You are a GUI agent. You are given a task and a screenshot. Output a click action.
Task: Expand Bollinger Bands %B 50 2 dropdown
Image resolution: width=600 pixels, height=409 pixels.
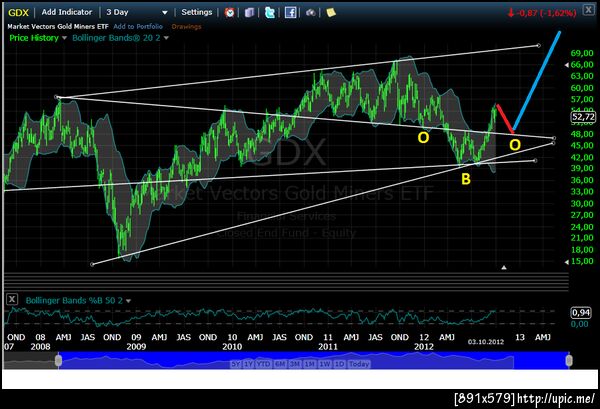pyautogui.click(x=129, y=301)
